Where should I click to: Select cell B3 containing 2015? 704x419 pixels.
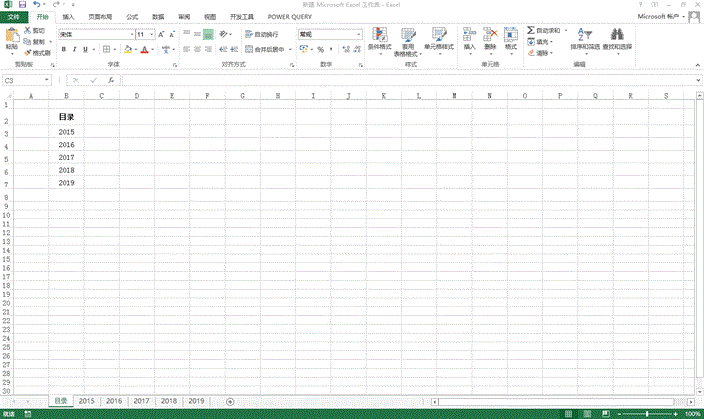[66, 132]
